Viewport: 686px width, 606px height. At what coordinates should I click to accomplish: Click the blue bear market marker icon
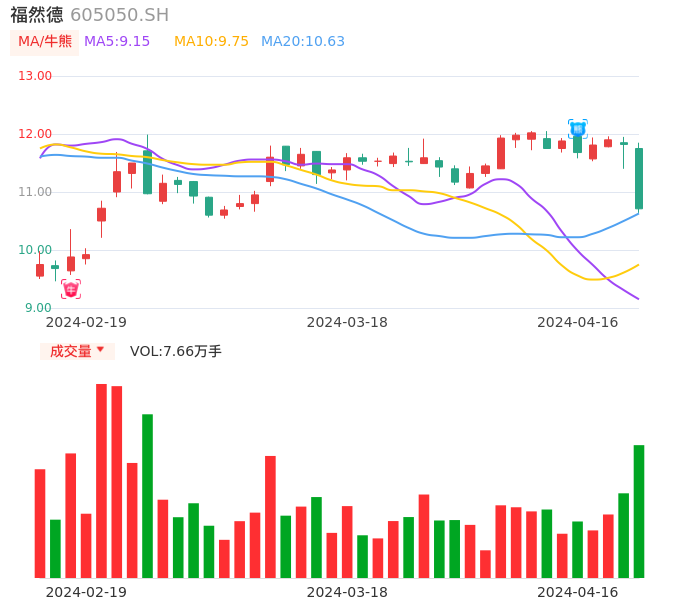577,128
